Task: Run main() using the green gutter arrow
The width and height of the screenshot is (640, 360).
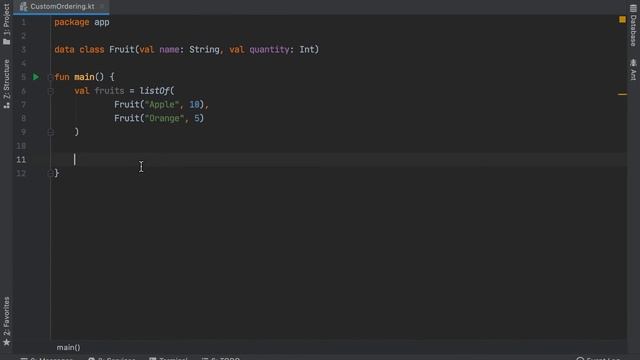Action: pyautogui.click(x=36, y=77)
